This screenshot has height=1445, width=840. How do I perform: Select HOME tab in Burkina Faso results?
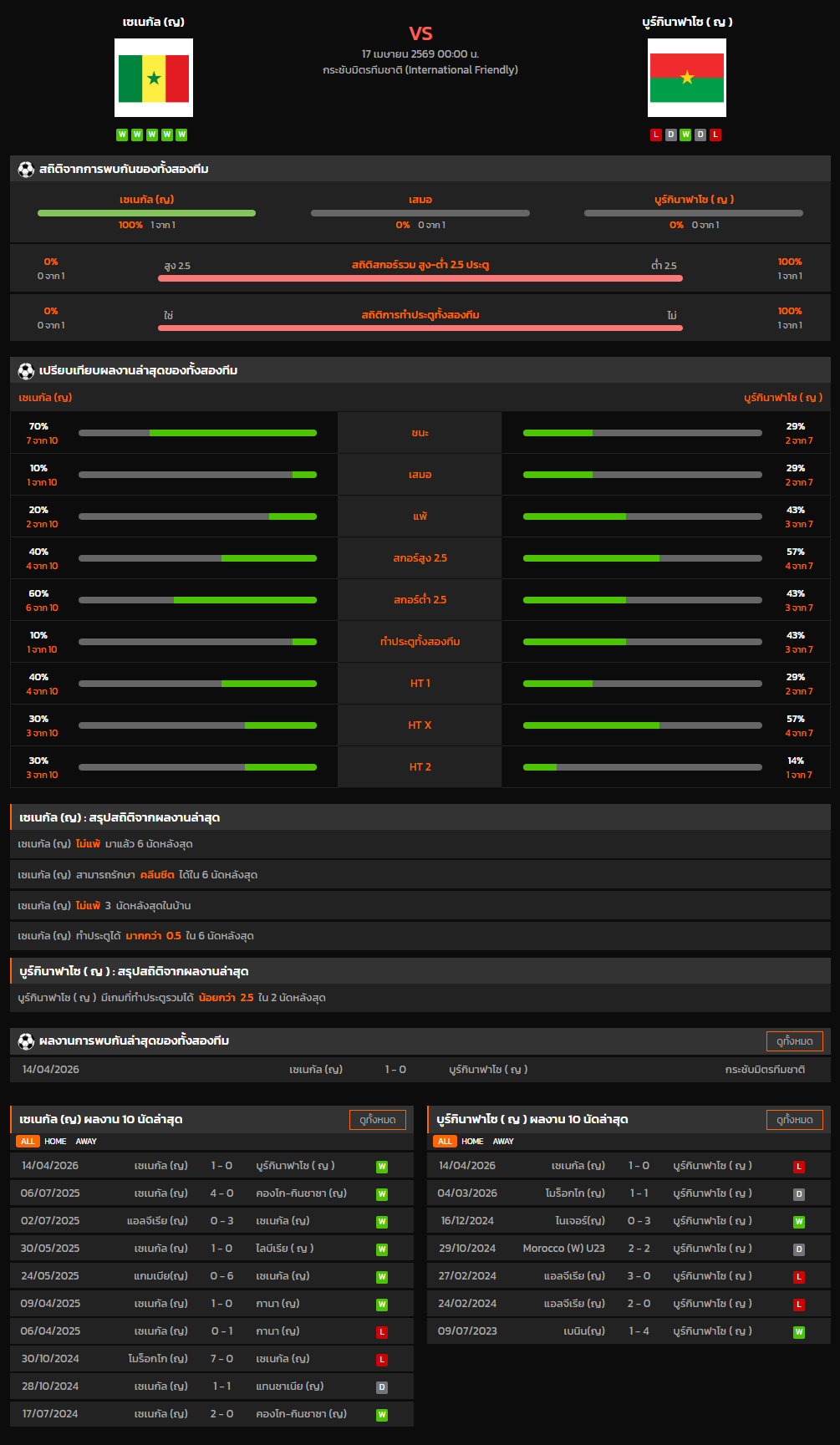tap(472, 1142)
